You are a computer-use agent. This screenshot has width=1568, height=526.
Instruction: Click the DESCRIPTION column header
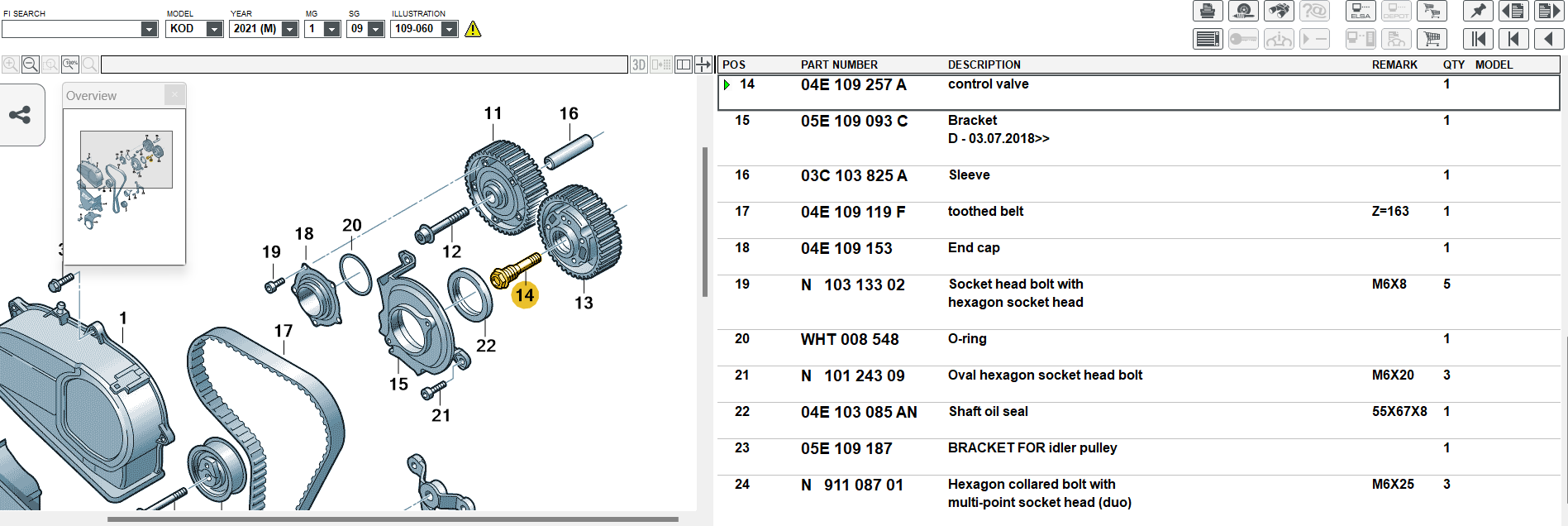coord(984,65)
